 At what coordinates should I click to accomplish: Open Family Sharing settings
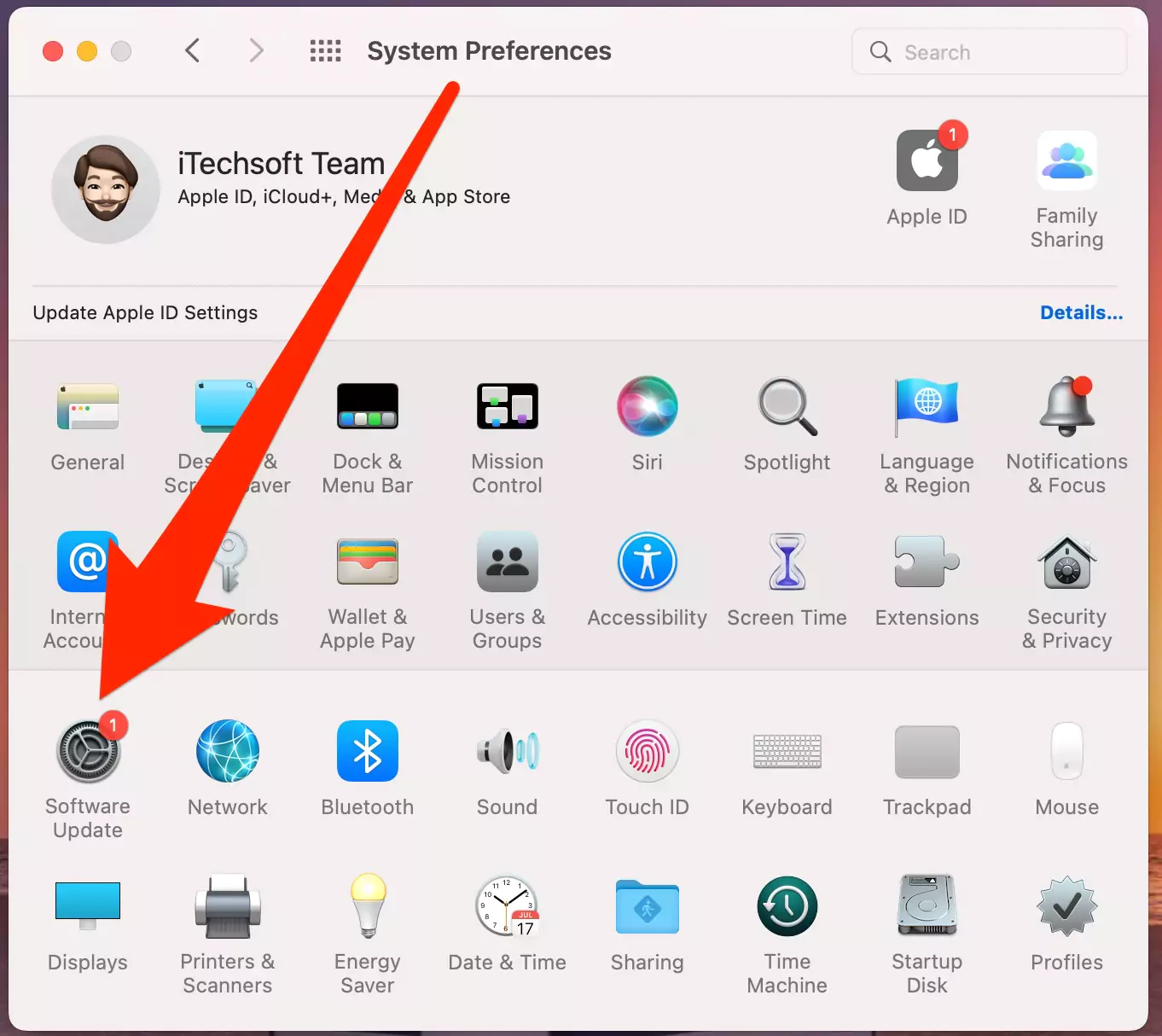[1066, 162]
